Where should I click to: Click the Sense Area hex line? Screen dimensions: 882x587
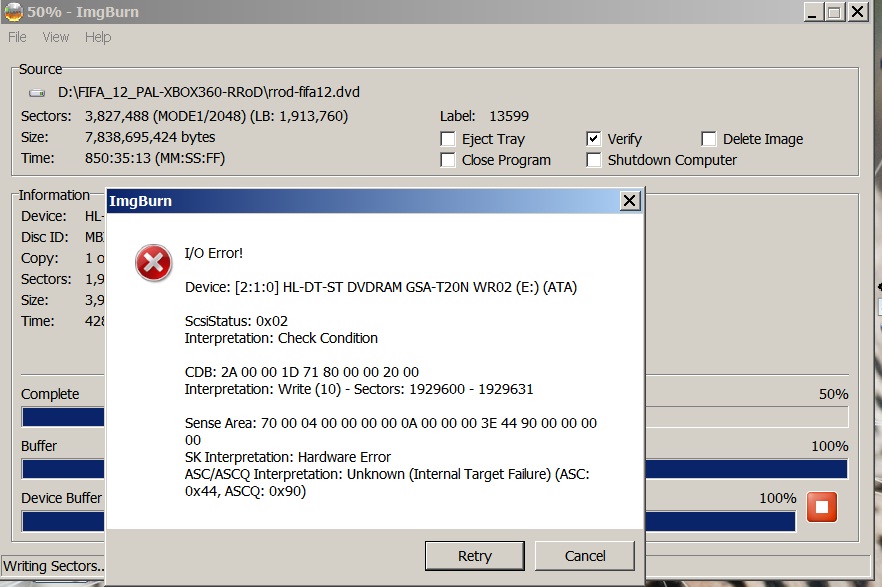(x=391, y=431)
